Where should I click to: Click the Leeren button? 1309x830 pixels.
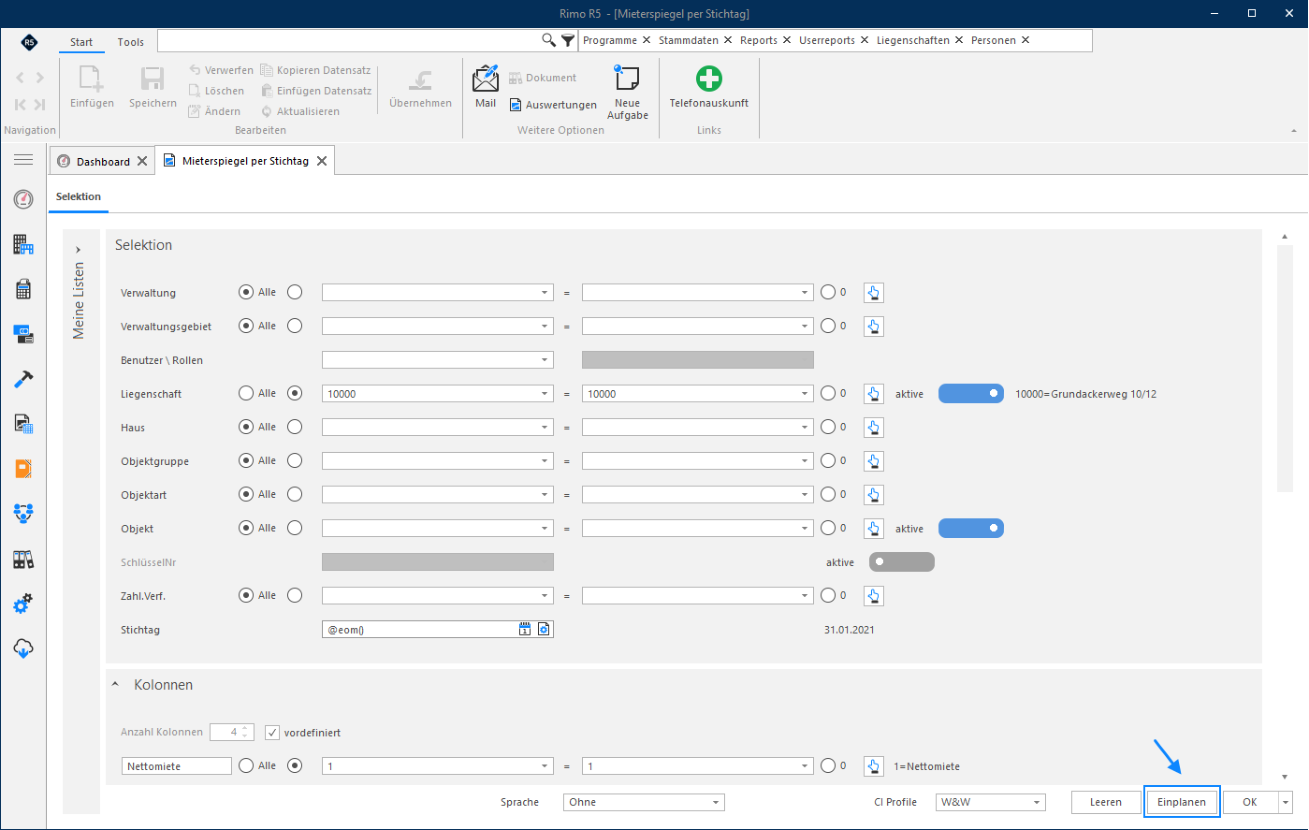[x=1106, y=802]
